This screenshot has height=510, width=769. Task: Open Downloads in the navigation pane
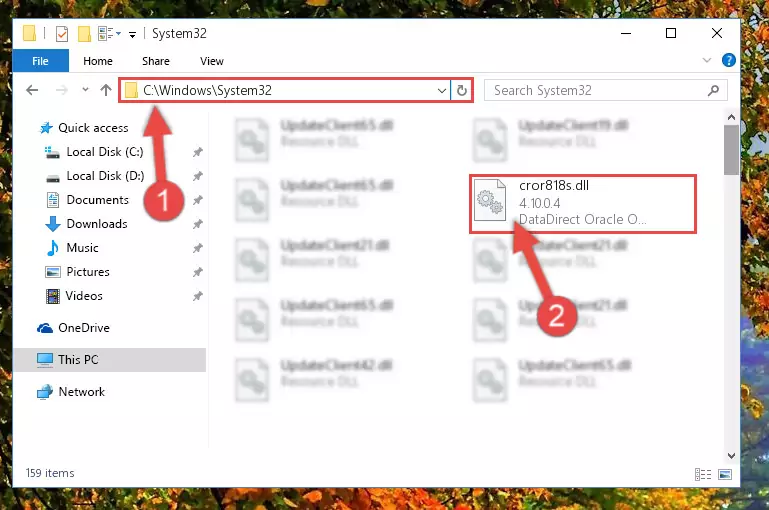click(x=86, y=224)
